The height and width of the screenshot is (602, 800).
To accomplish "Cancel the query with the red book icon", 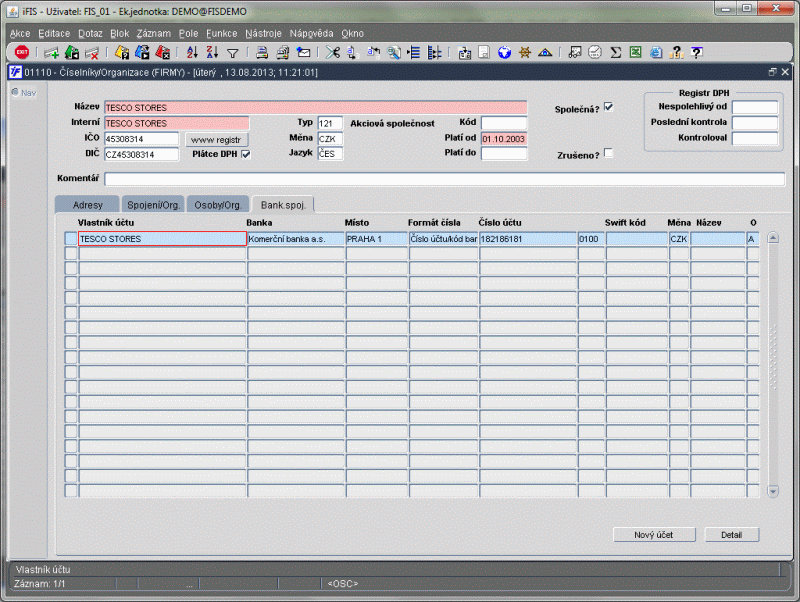I will 162,53.
